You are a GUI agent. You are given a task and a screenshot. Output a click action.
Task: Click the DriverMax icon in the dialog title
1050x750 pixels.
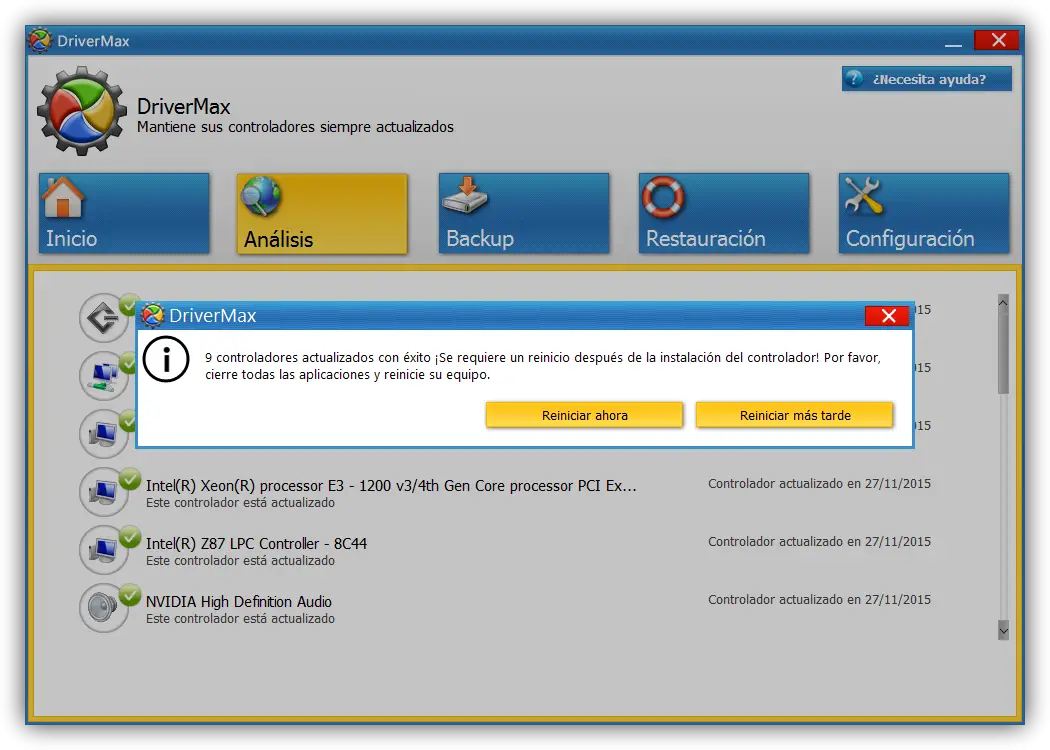point(153,315)
